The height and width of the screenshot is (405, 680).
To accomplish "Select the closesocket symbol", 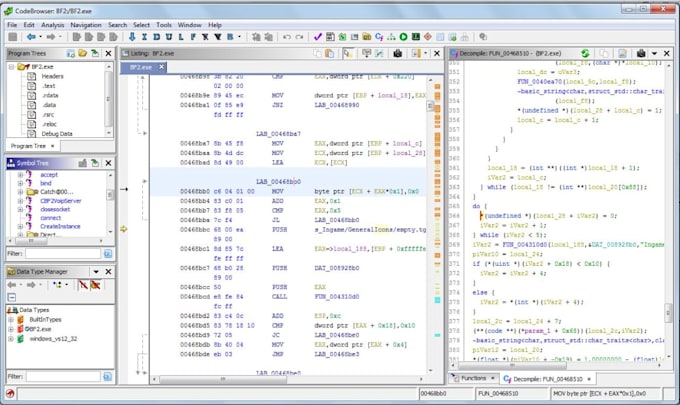I will pos(55,209).
